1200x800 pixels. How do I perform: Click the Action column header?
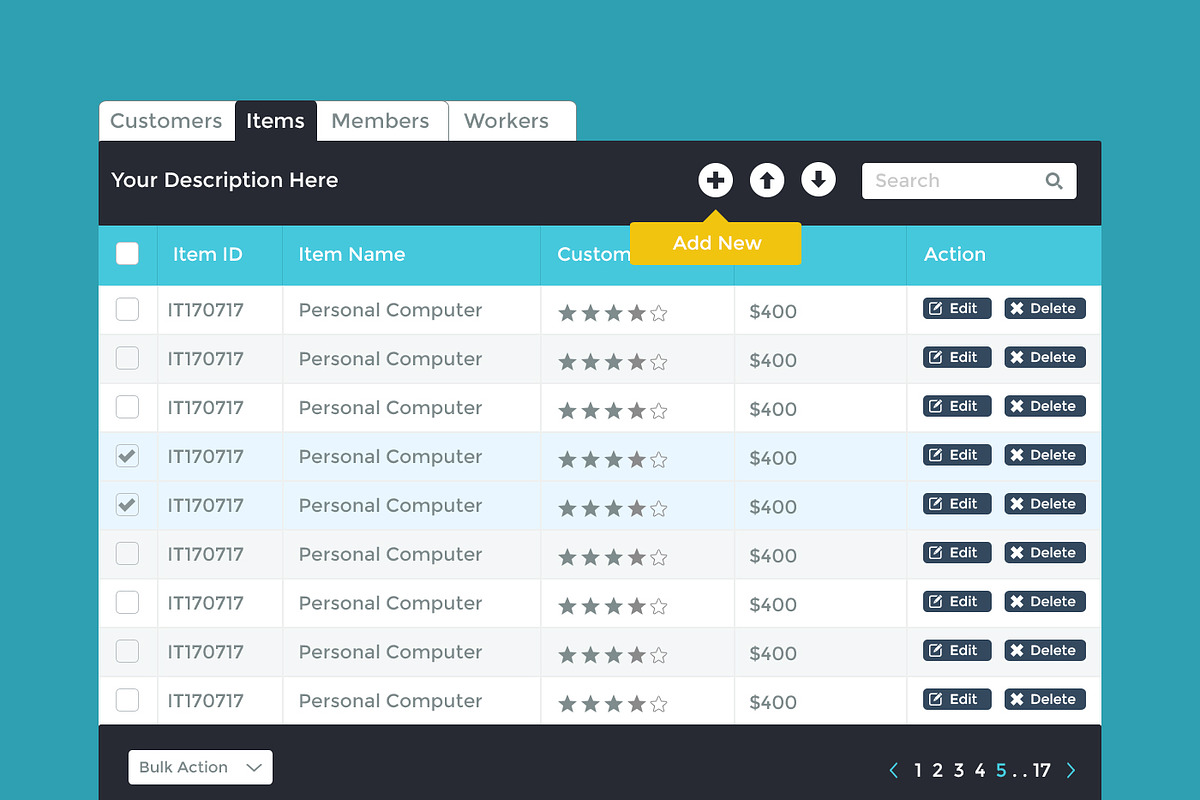click(955, 254)
